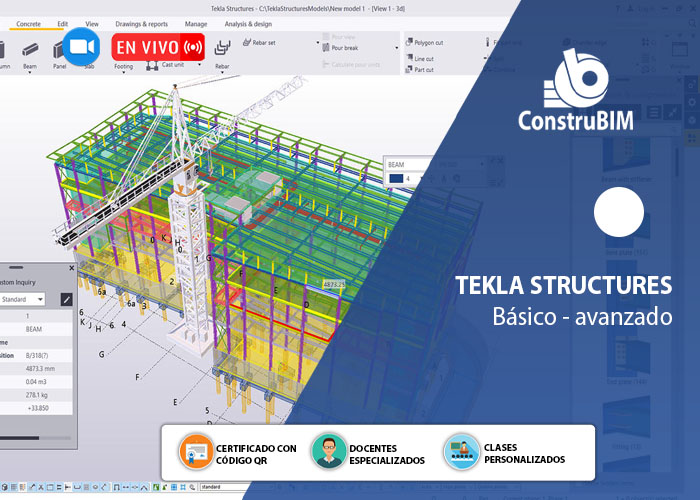Expand the Rebar dropdown arrow

click(222, 72)
